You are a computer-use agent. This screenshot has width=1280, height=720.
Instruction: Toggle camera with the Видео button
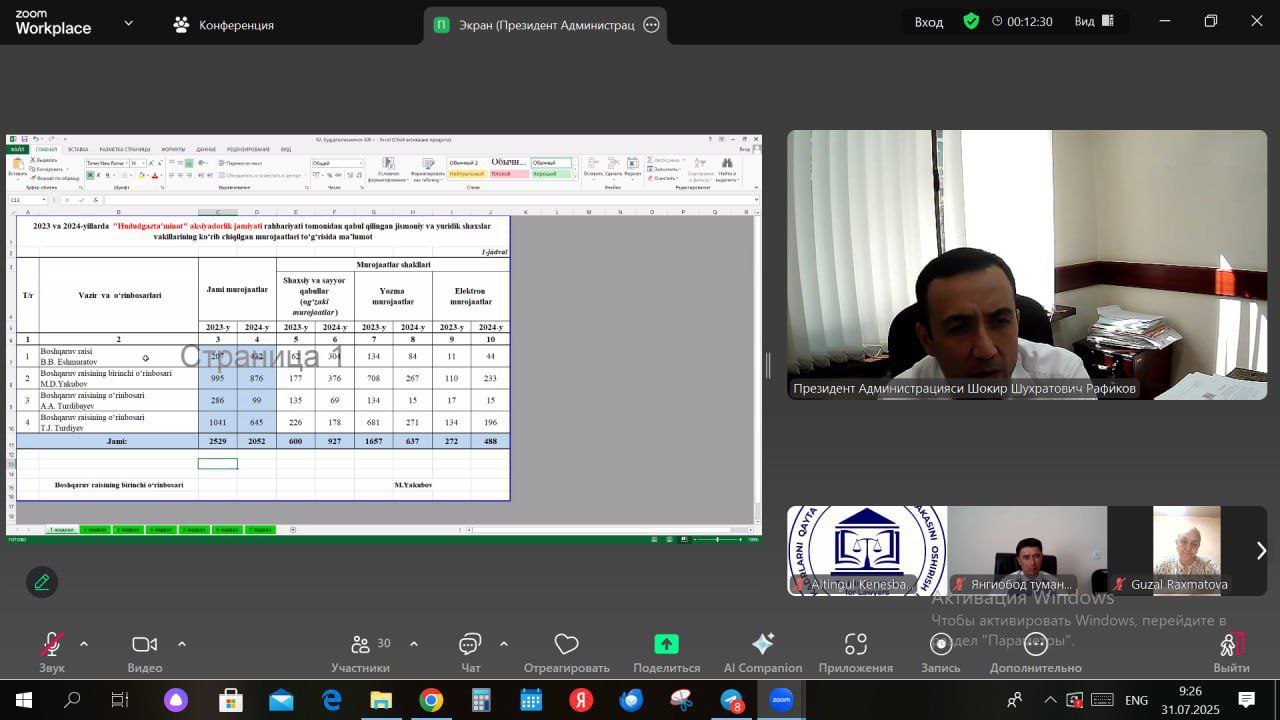pyautogui.click(x=145, y=645)
